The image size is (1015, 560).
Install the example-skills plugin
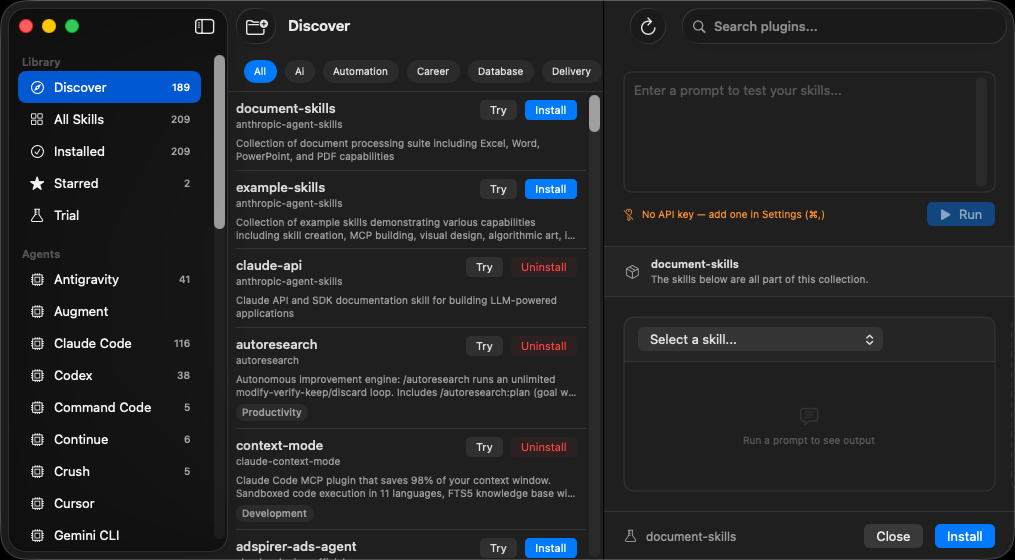point(550,189)
